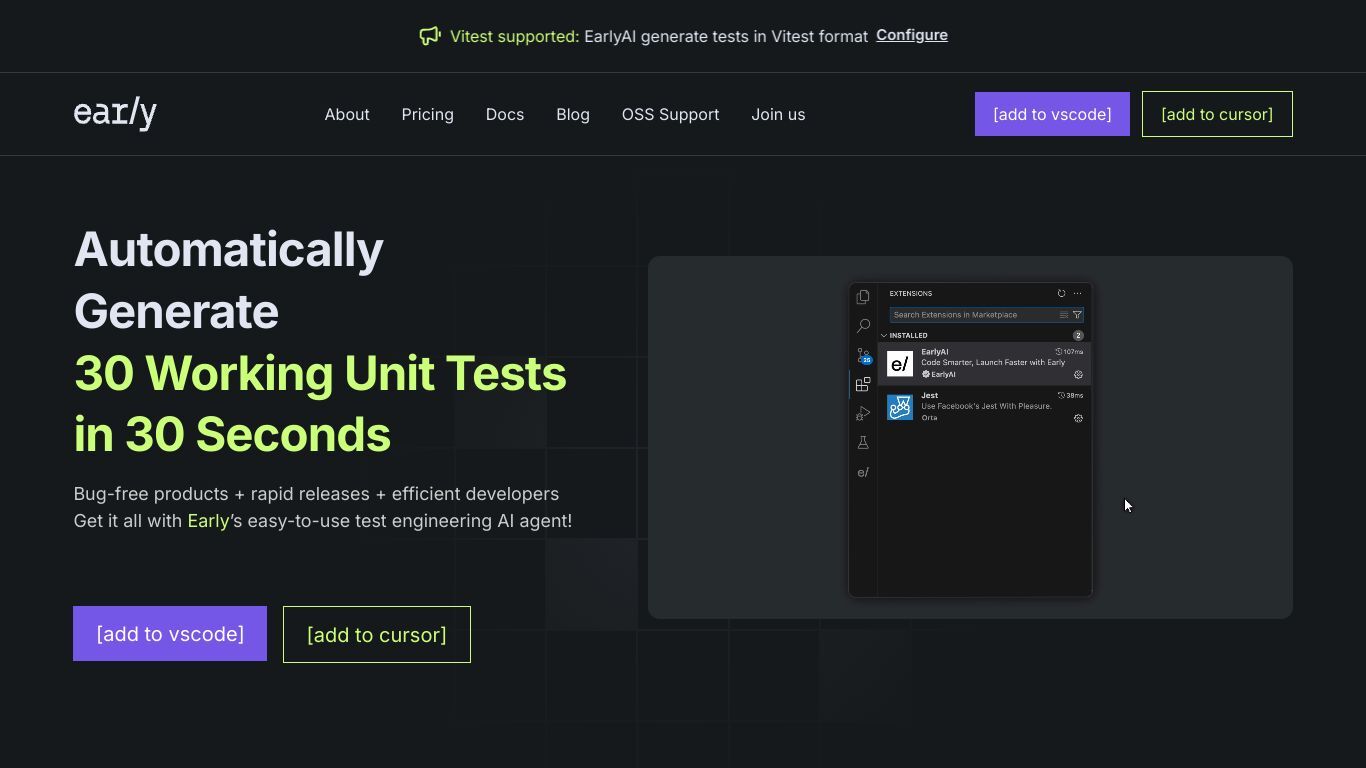Image resolution: width=1366 pixels, height=768 pixels.
Task: Click the 38ms activation time for Jest
Action: click(x=1070, y=396)
